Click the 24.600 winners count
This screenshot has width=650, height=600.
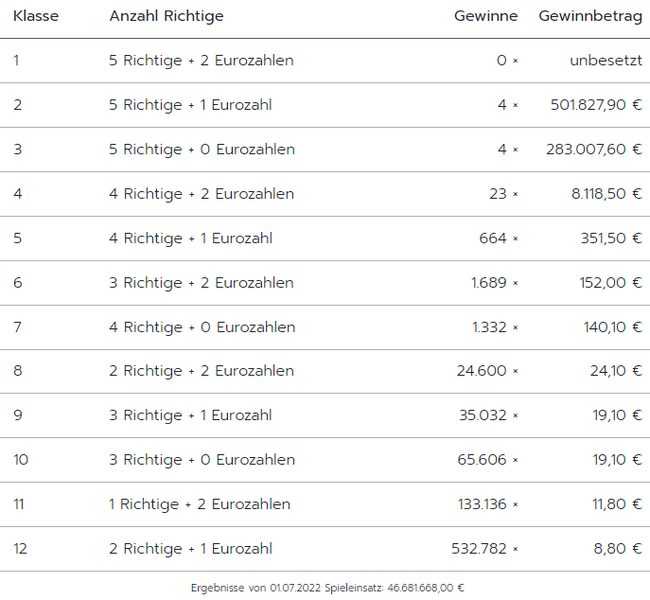pos(481,371)
